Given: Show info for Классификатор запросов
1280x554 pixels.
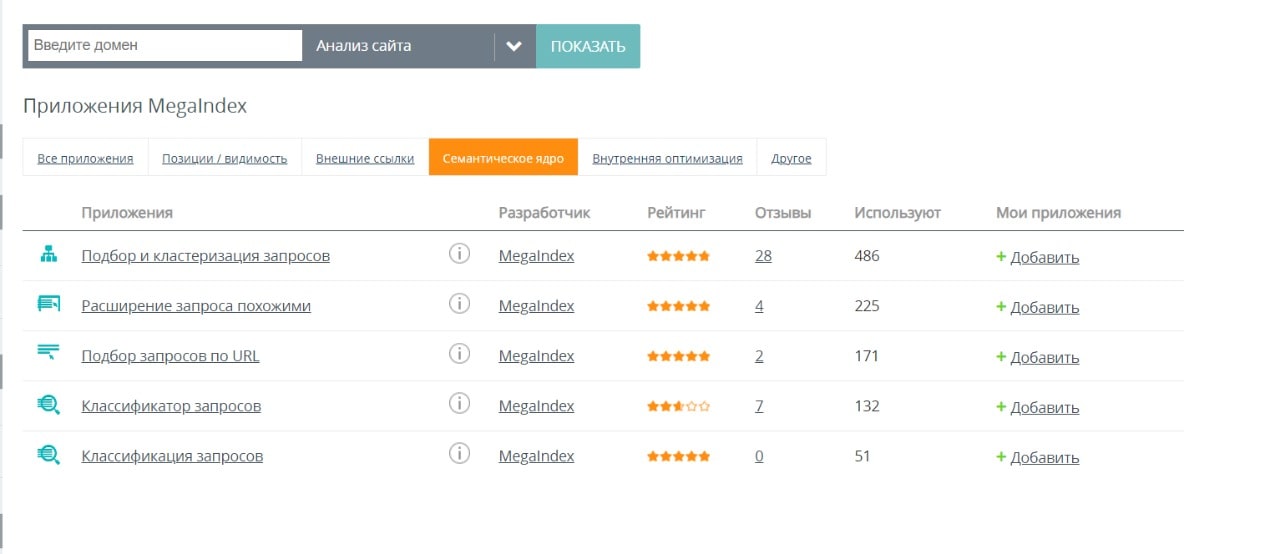Looking at the screenshot, I should coord(459,404).
